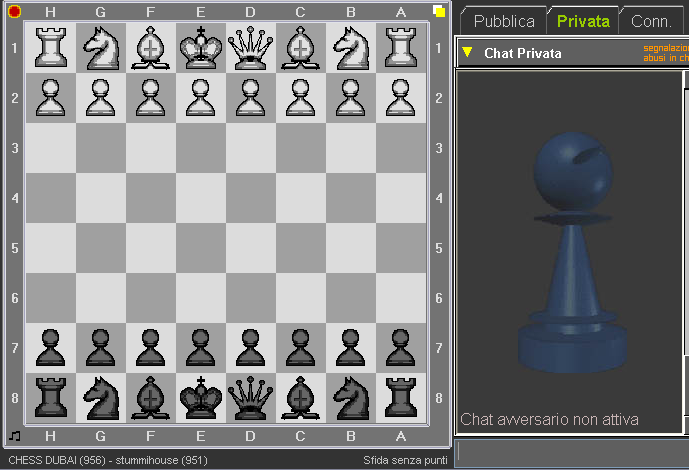Click the yellow square icon above the board

point(439,12)
